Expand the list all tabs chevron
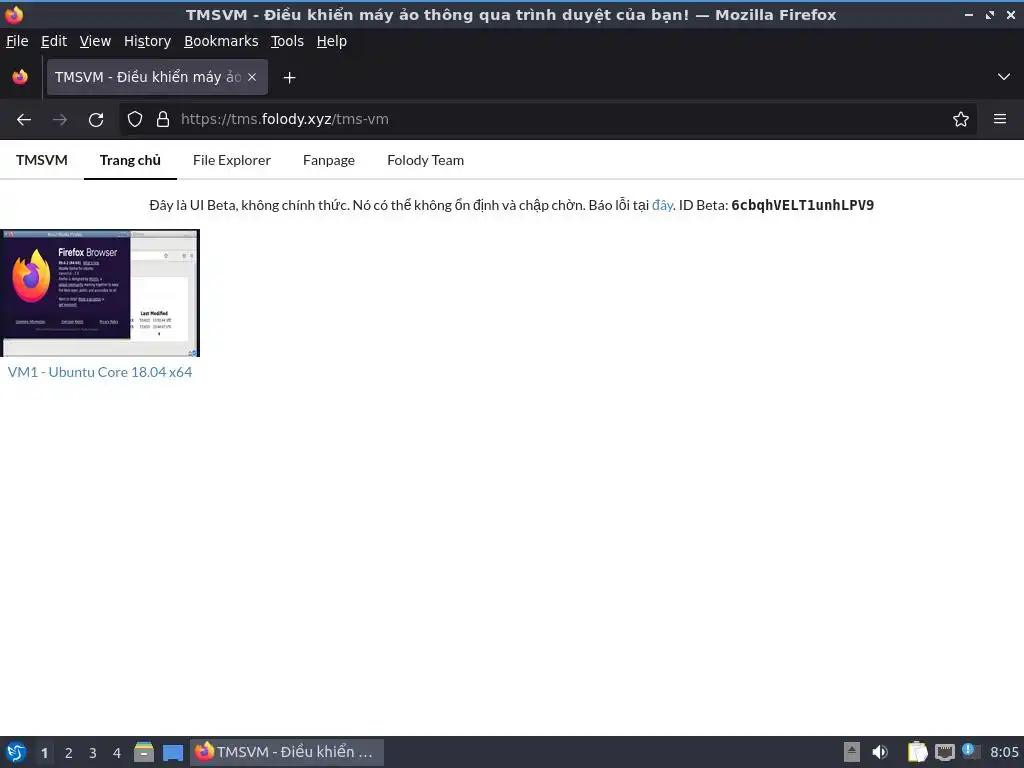This screenshot has height=768, width=1024. [x=1004, y=77]
